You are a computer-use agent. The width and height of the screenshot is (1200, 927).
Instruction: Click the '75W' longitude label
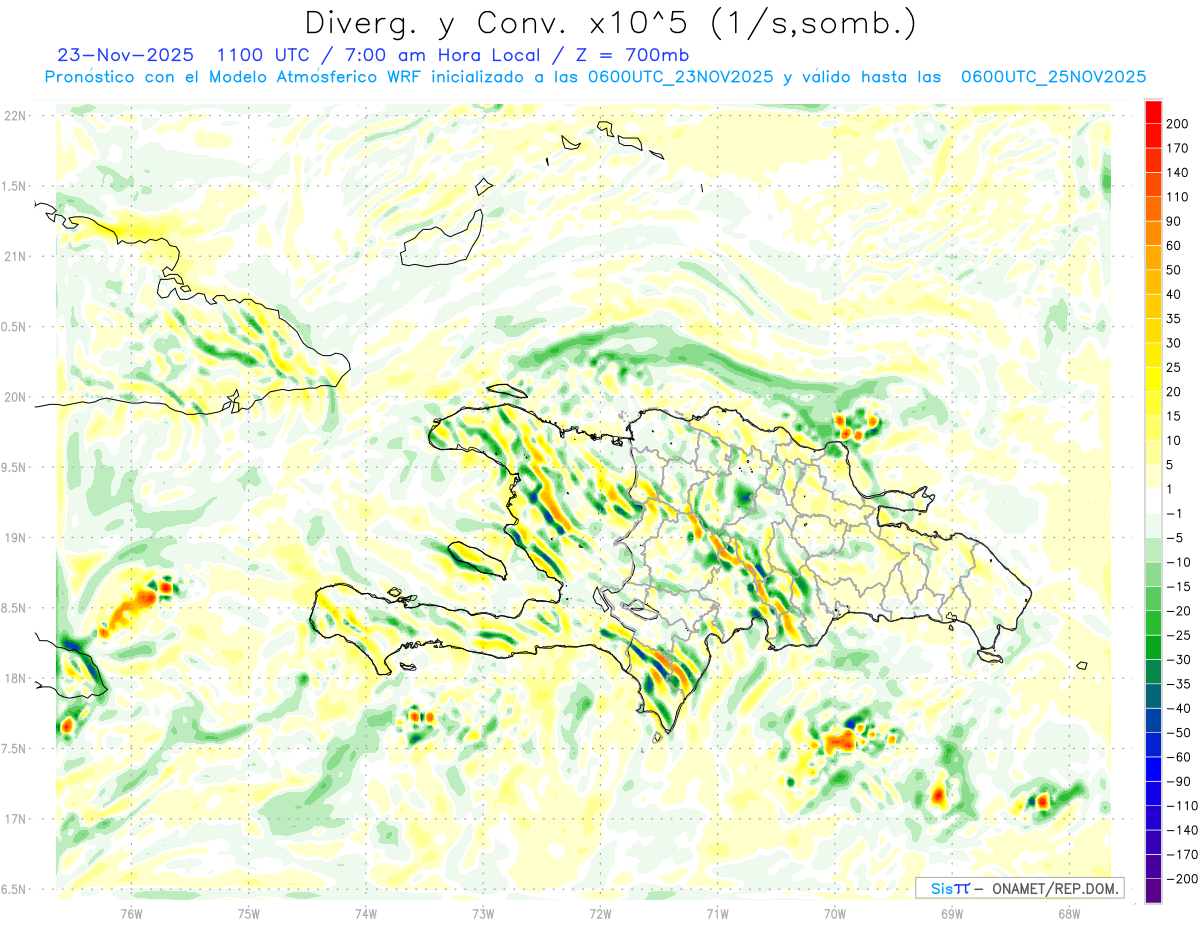(249, 913)
